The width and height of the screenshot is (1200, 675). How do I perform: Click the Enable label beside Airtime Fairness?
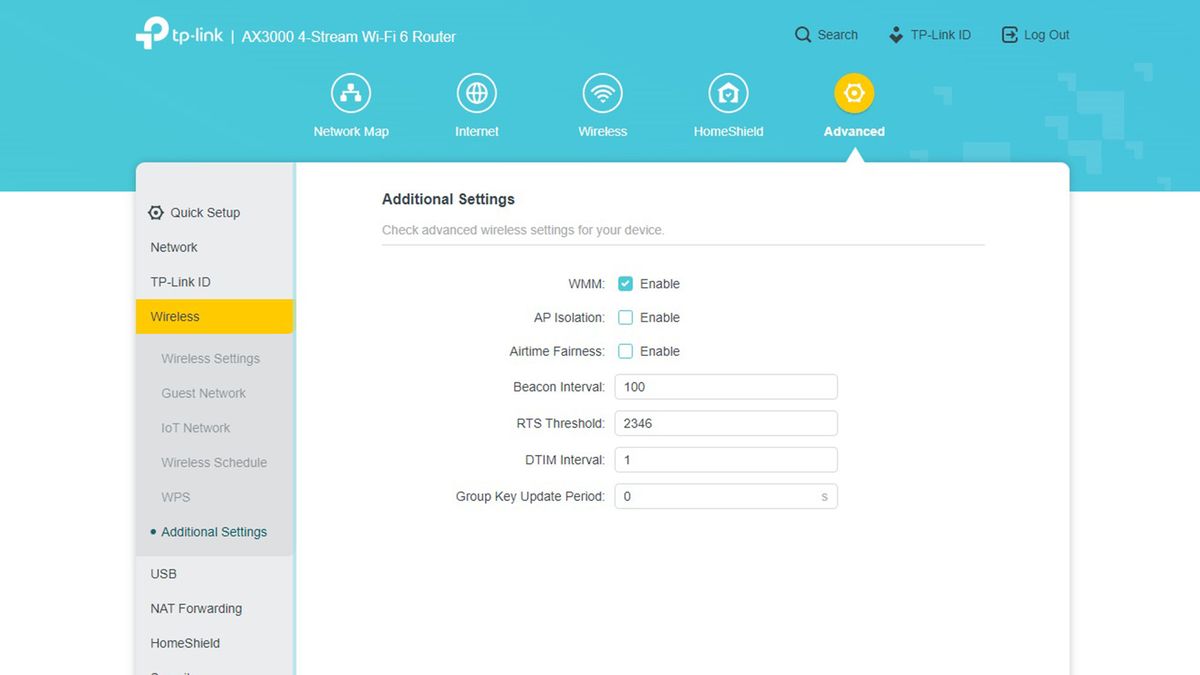pos(660,352)
